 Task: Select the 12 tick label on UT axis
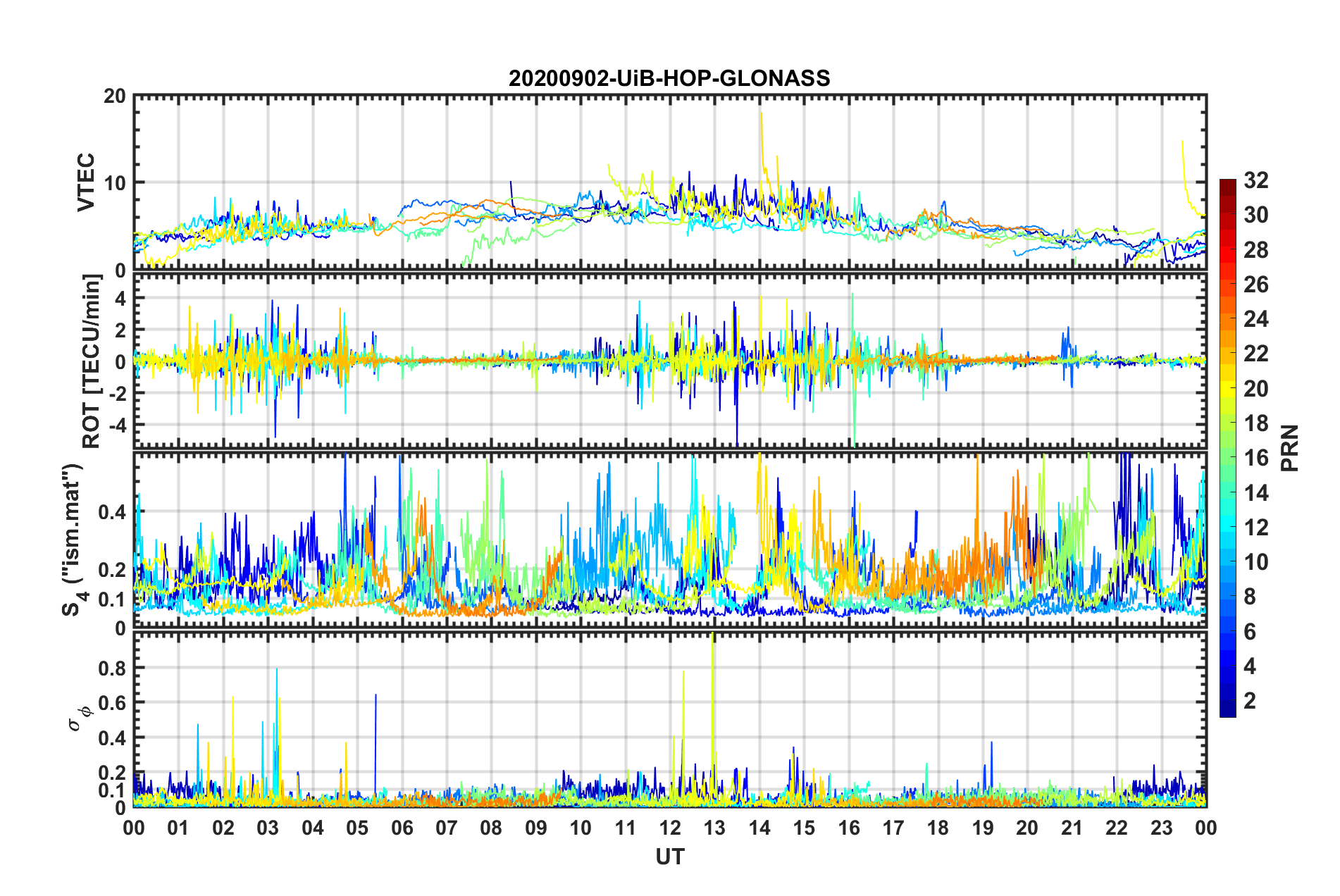point(670,827)
